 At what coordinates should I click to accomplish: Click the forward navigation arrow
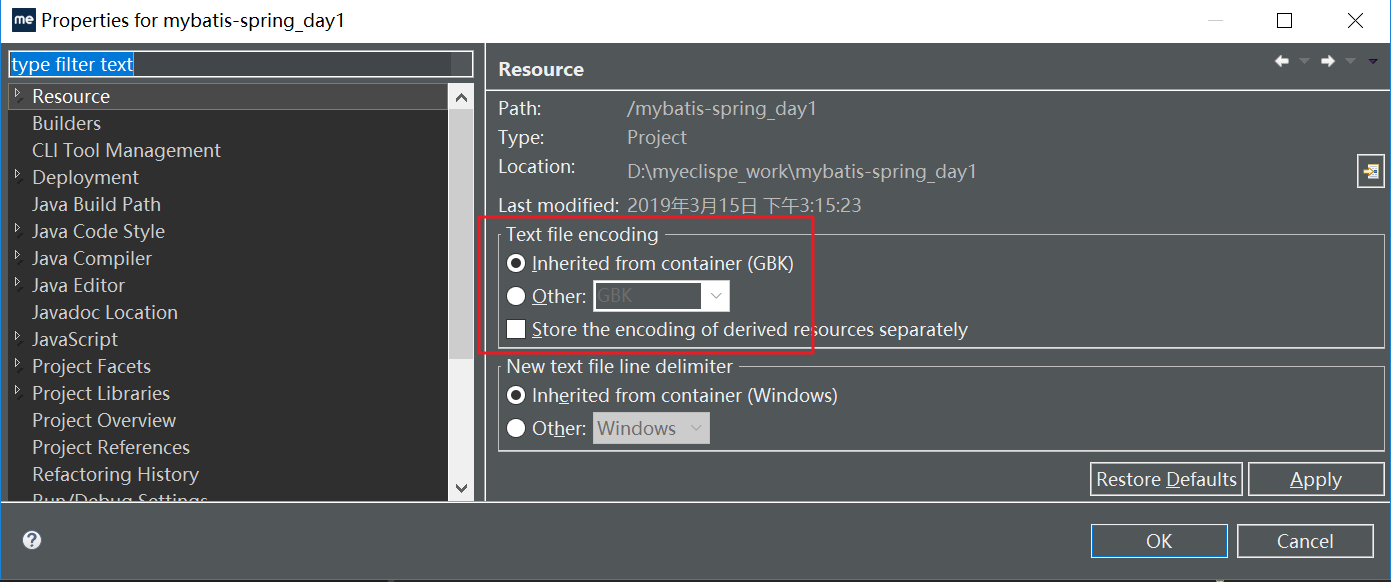[x=1327, y=61]
